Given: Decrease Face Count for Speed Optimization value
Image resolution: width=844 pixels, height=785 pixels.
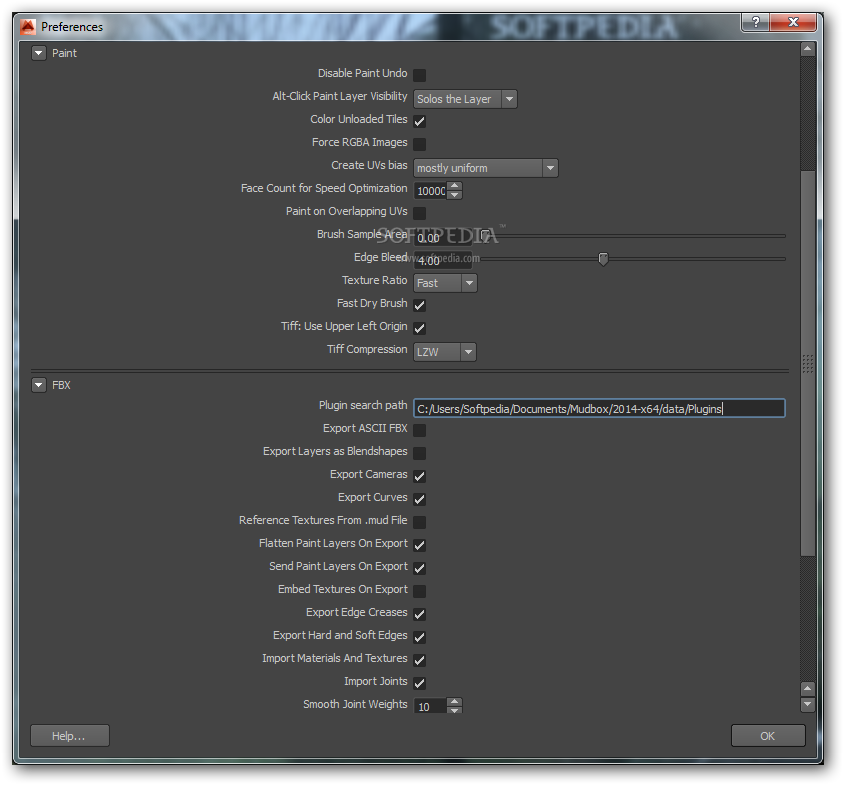Looking at the screenshot, I should coord(455,195).
